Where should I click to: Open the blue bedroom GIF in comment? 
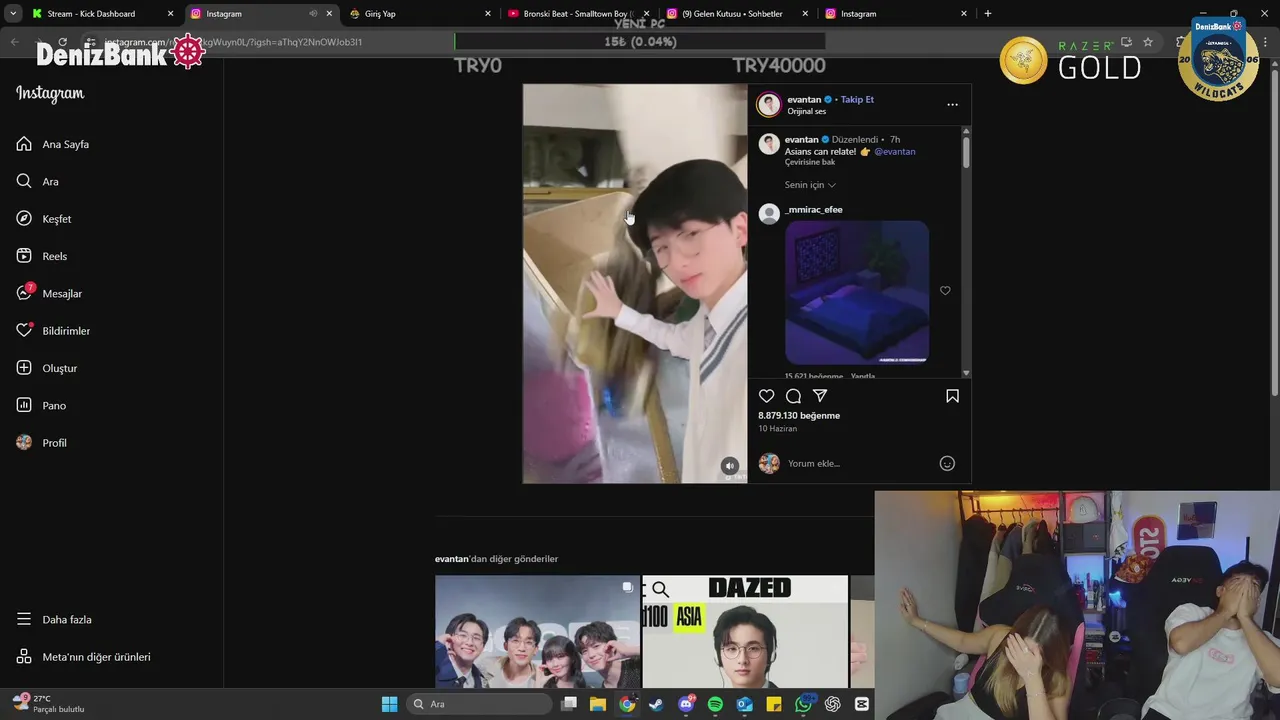point(857,292)
